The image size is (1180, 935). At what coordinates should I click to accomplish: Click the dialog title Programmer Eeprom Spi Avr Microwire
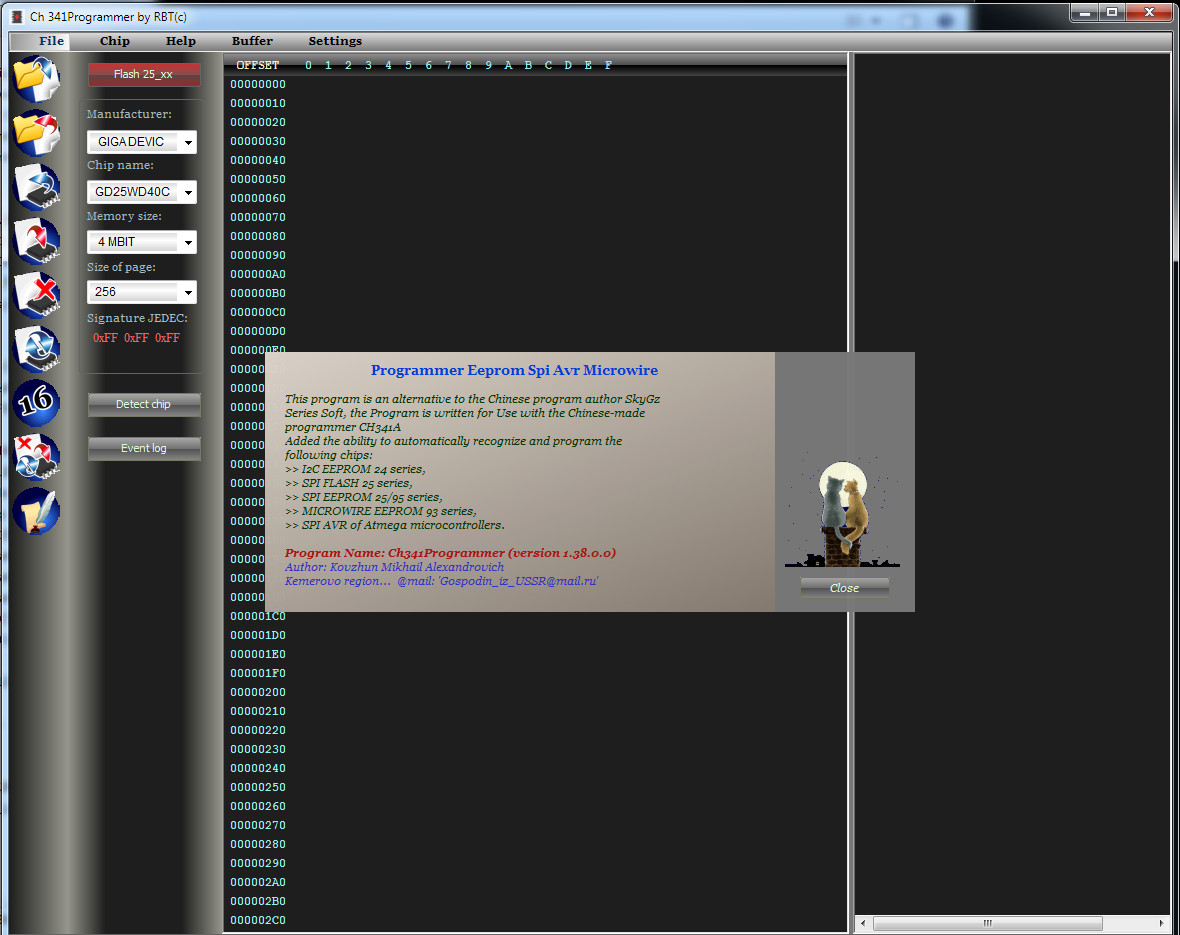point(514,370)
